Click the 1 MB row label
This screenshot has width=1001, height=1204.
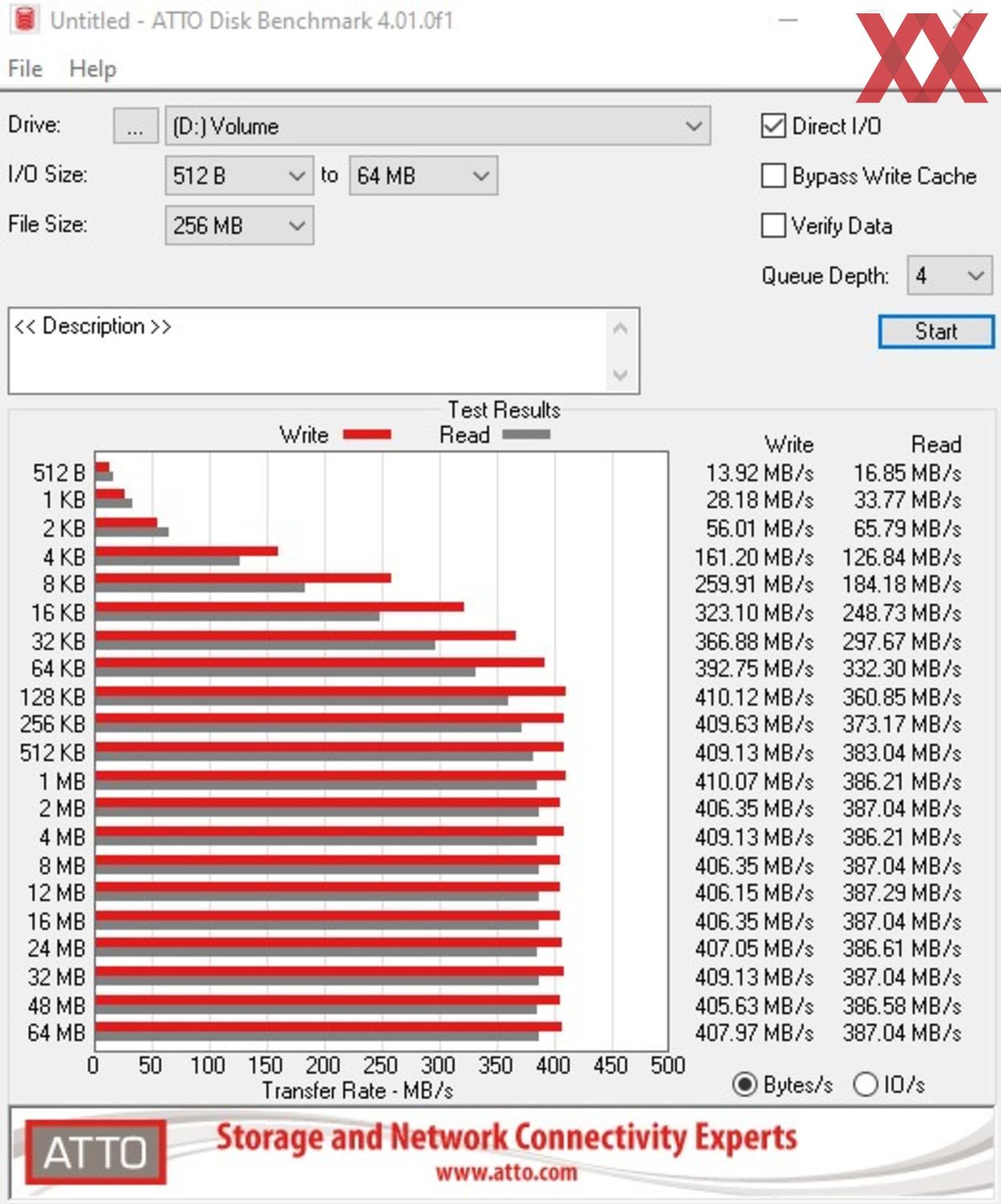[x=62, y=782]
